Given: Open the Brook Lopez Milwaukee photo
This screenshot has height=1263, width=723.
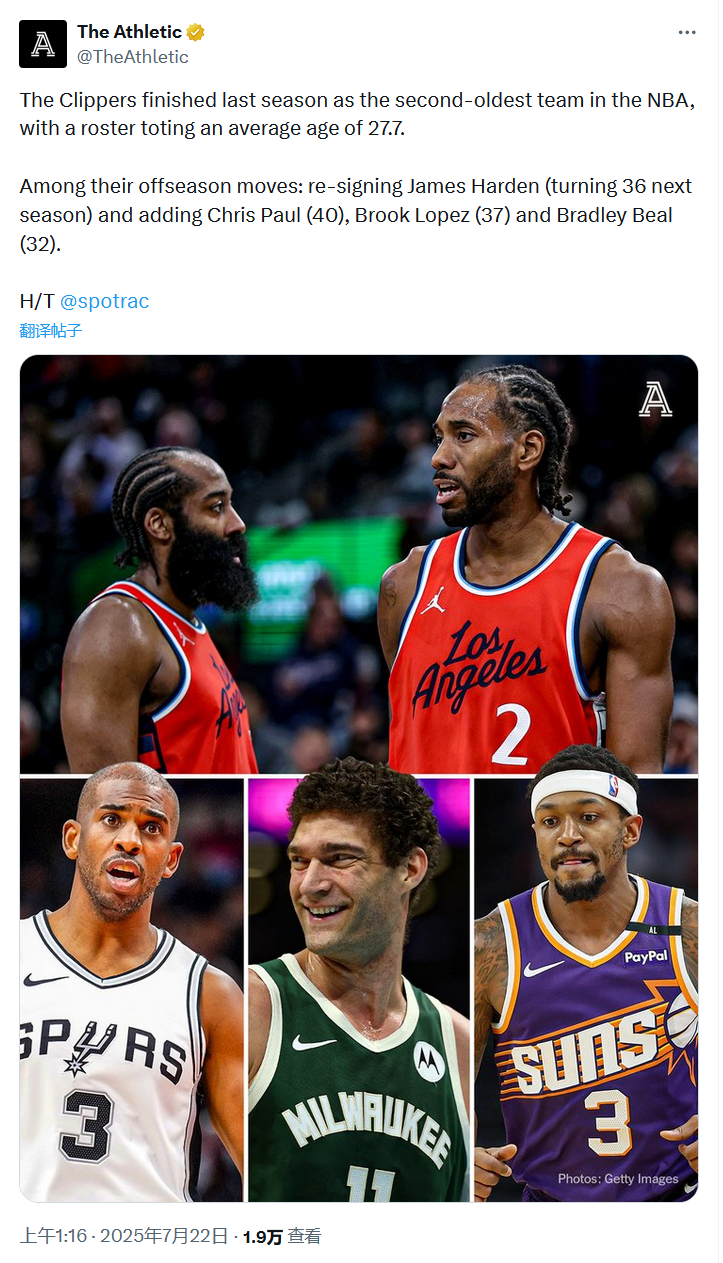Looking at the screenshot, I should coord(359,990).
